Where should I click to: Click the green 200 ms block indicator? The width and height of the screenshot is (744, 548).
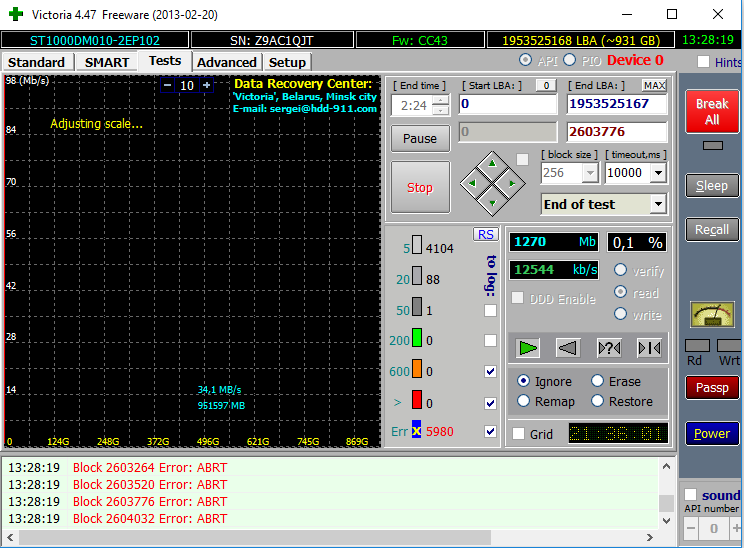pyautogui.click(x=417, y=338)
